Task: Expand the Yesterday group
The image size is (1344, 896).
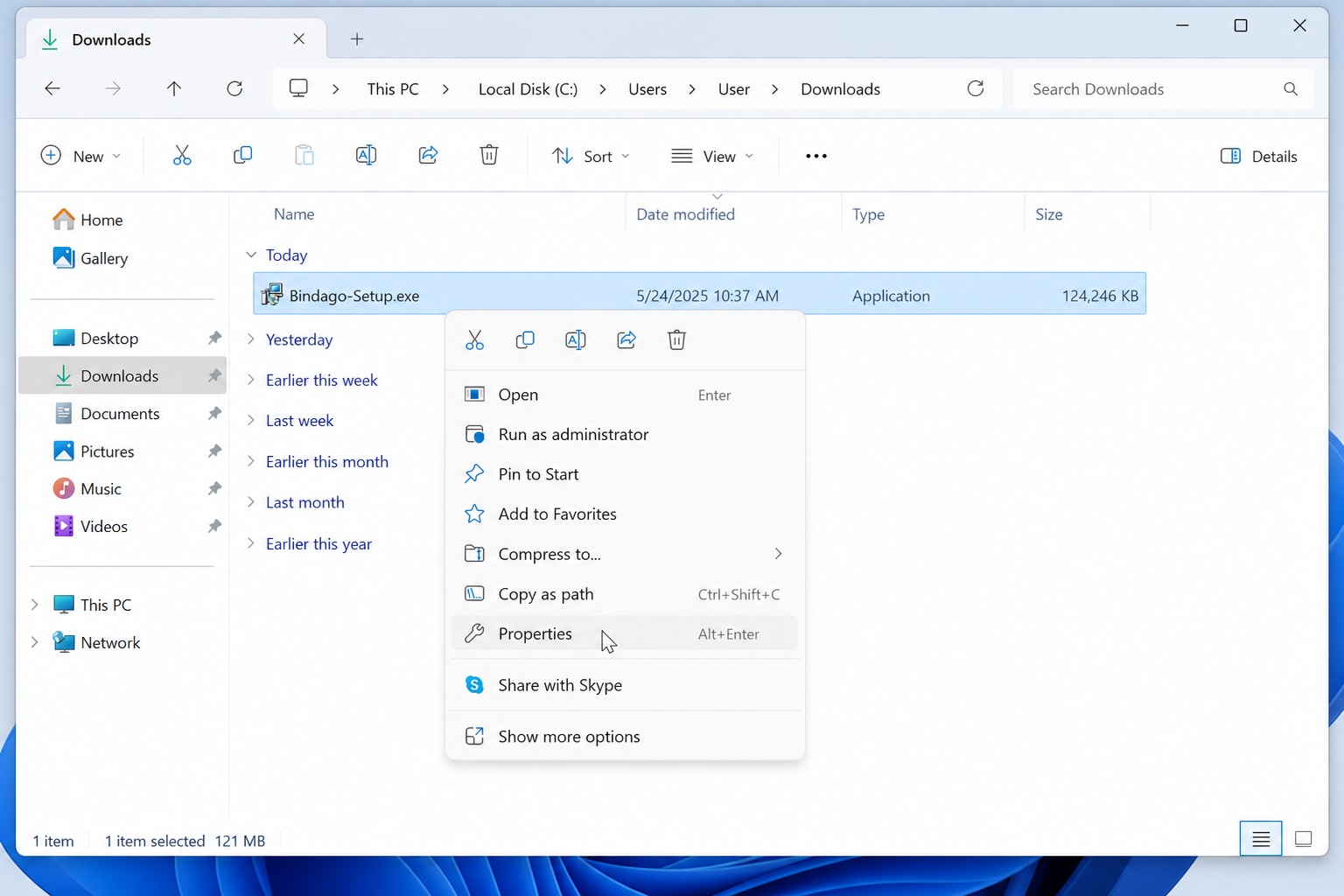Action: point(251,339)
